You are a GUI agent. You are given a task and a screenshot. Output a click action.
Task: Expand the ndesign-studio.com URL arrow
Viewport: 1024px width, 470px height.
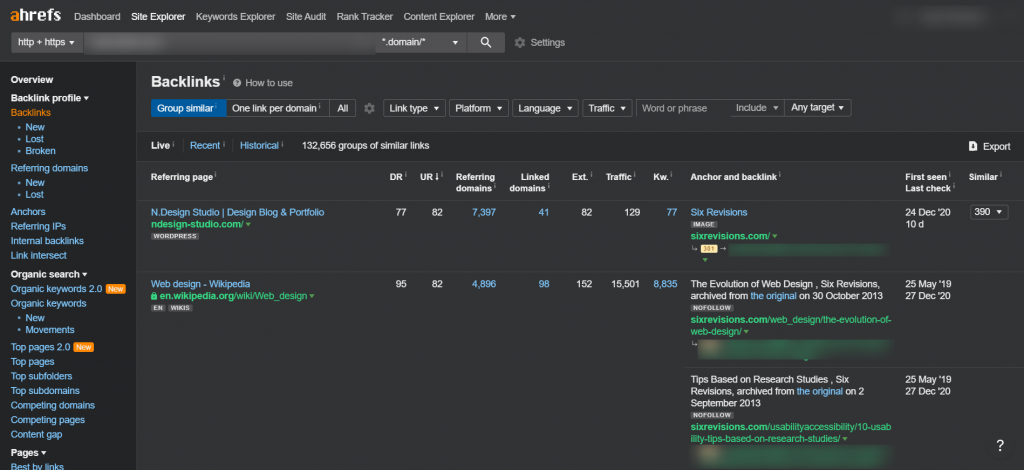[248, 225]
